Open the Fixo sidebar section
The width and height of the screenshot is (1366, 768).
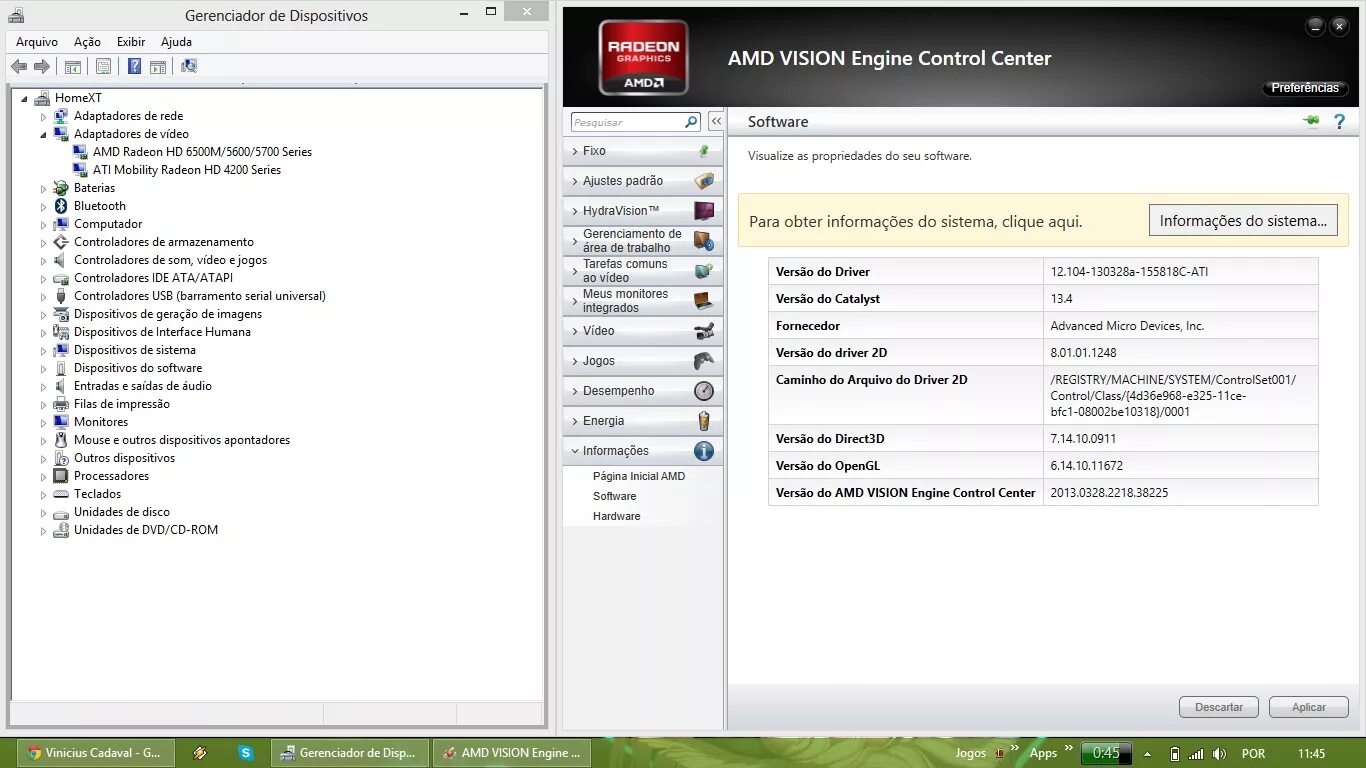coord(643,151)
